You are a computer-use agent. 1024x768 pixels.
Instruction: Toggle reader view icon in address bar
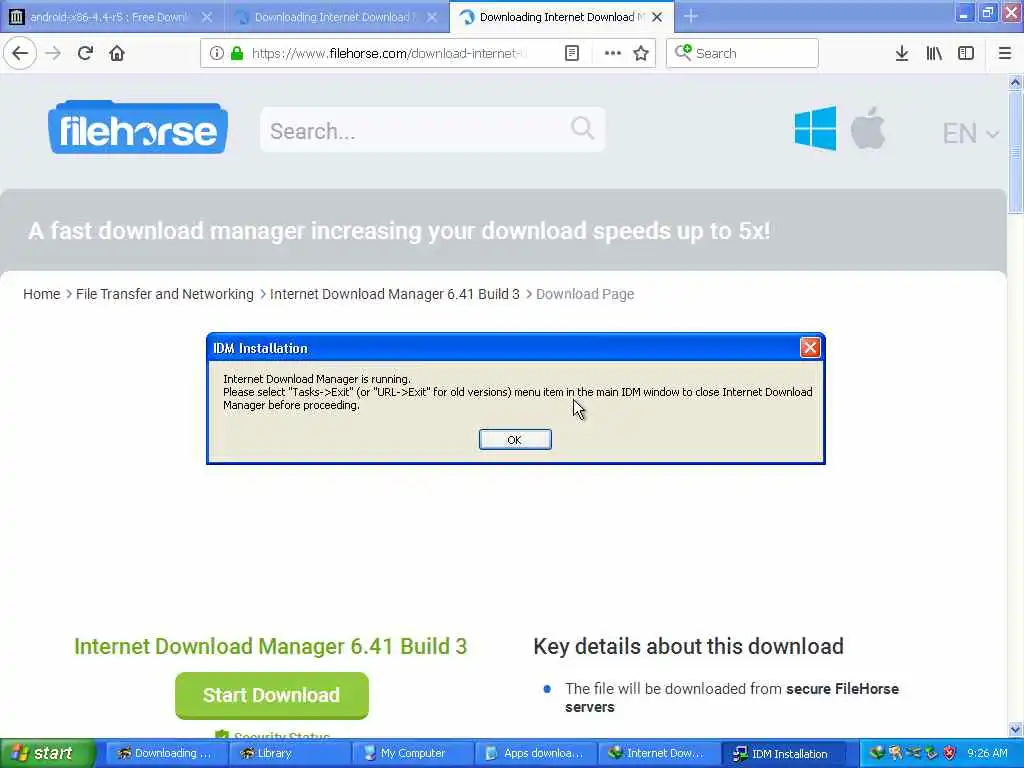(572, 53)
